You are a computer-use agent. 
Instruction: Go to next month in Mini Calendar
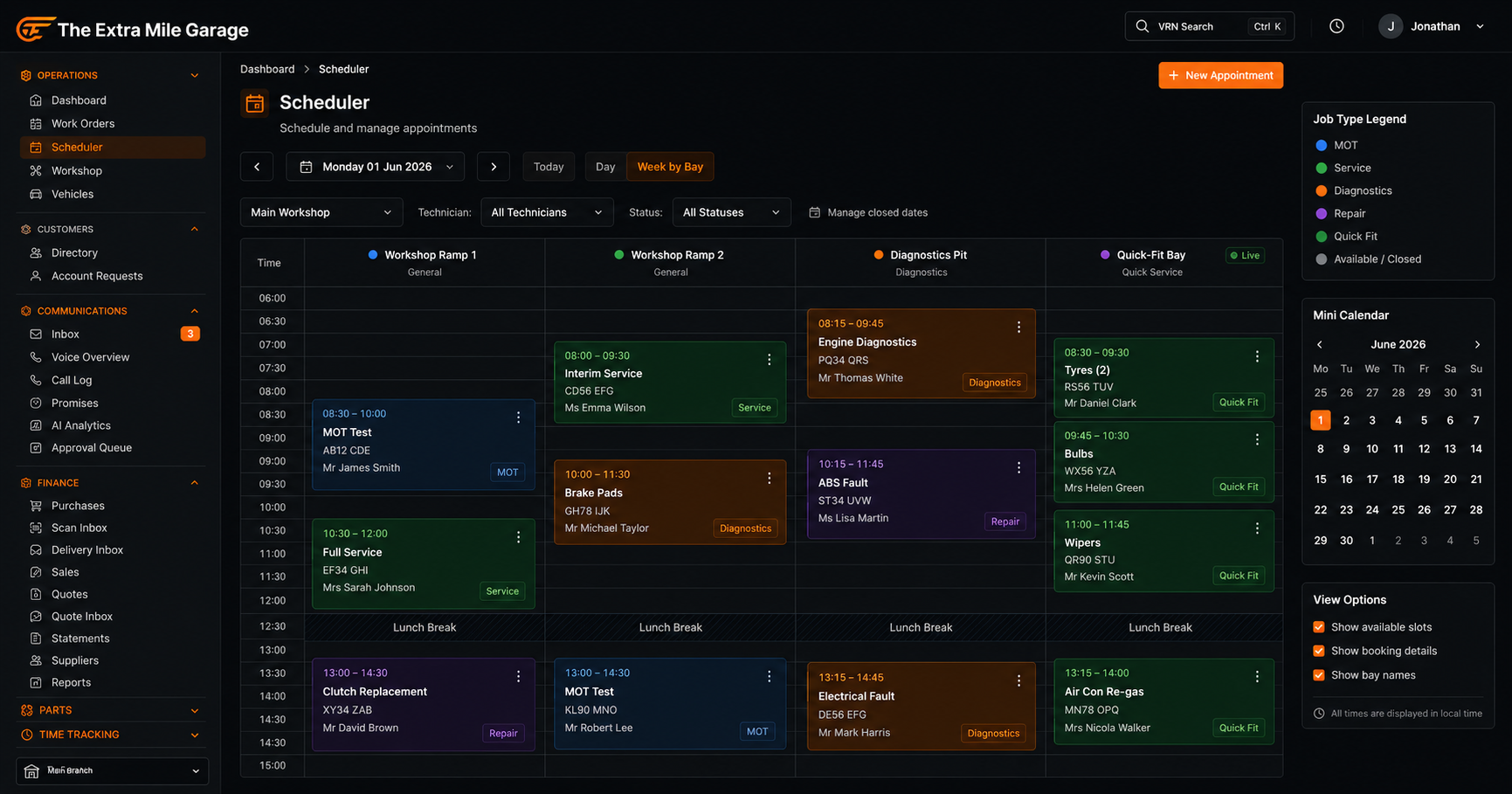1477,344
